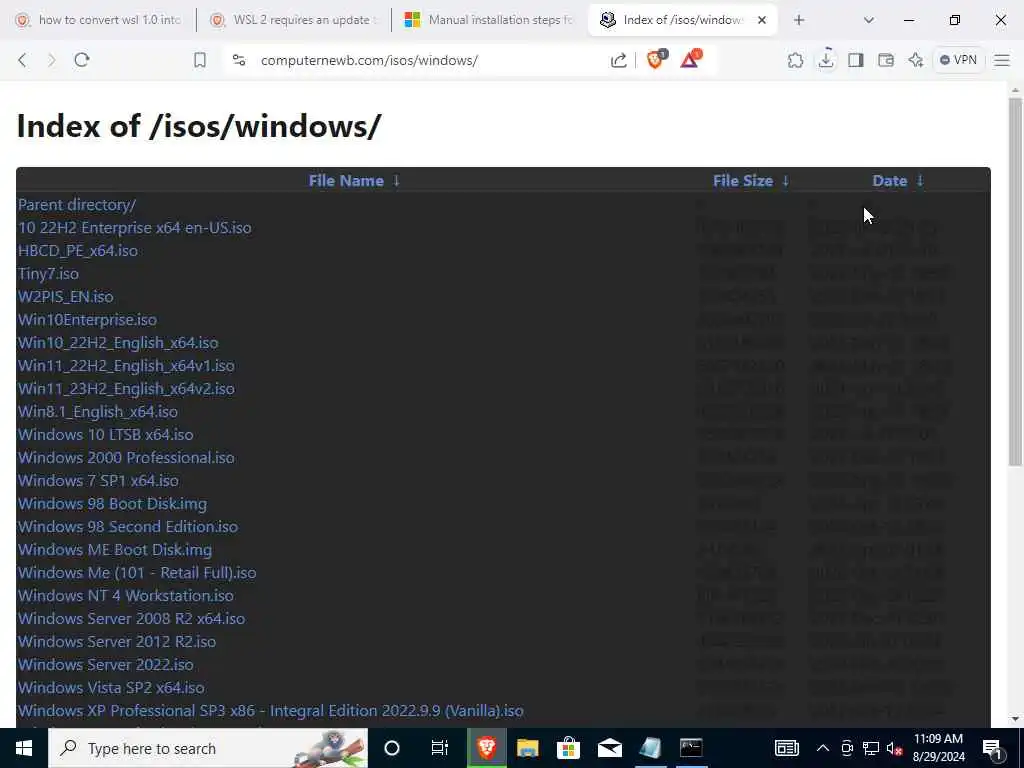Screen dimensions: 1024x768
Task: Open the Brave Wallet icon
Action: pos(886,60)
